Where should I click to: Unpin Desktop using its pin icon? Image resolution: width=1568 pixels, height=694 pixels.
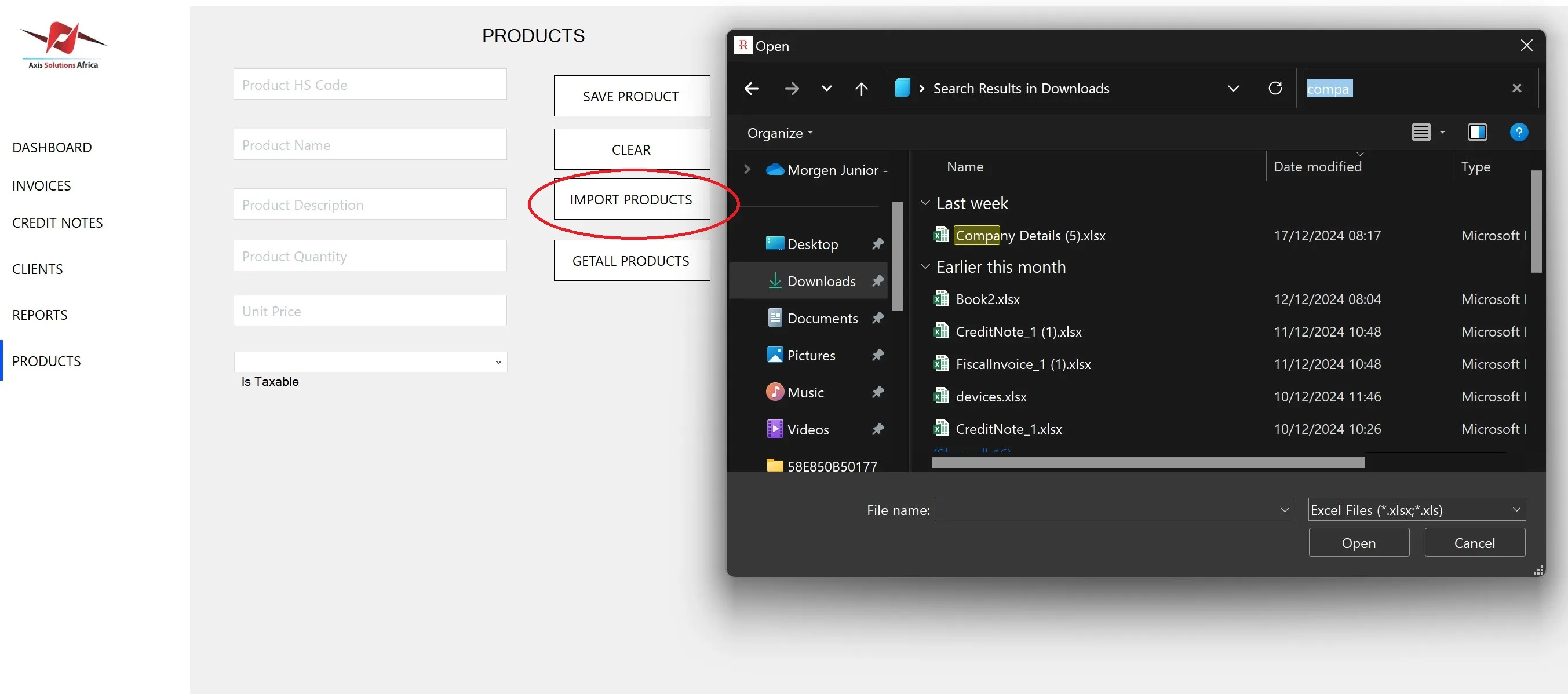pos(878,244)
